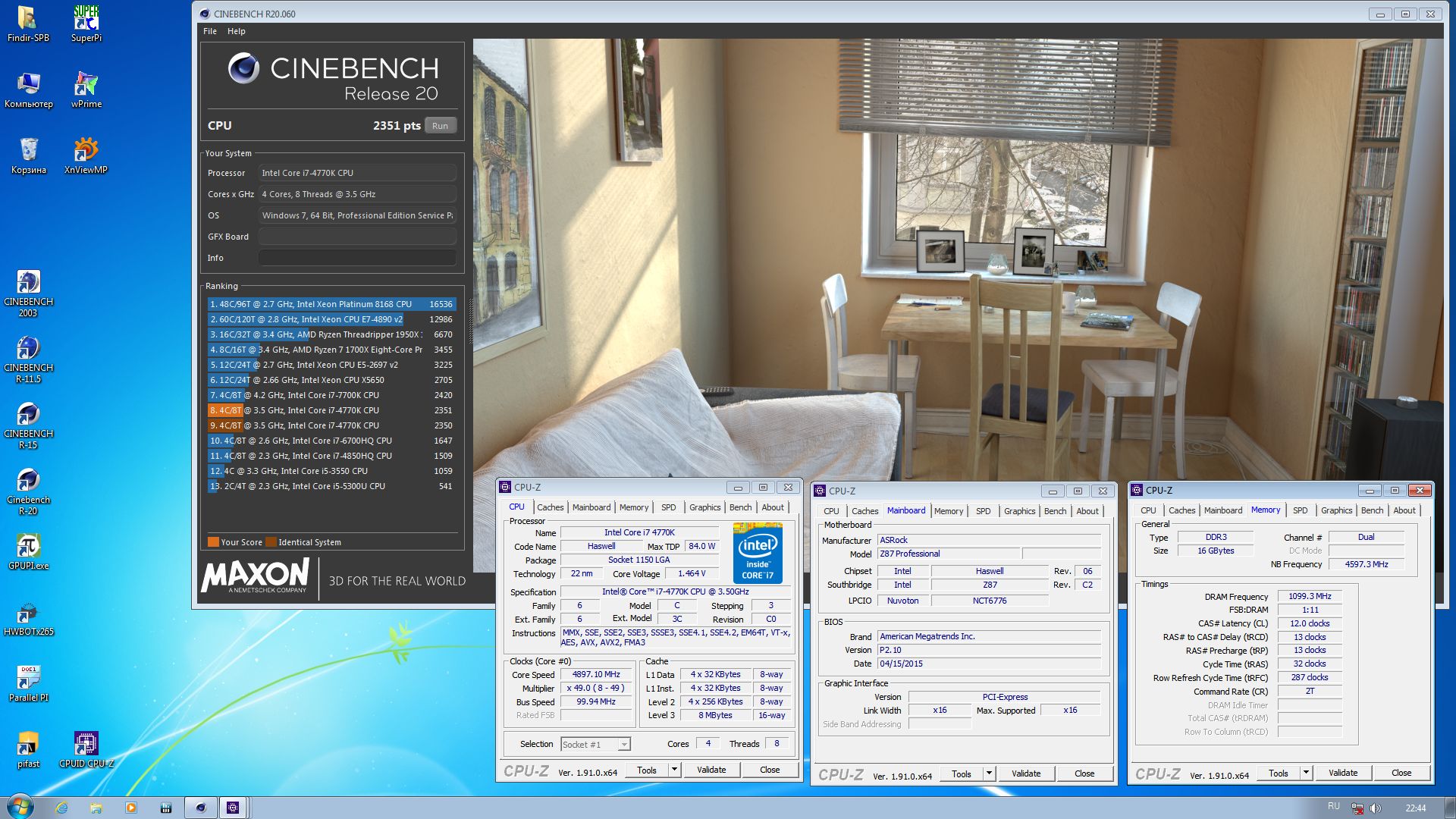Open the Help menu in Cinebench

click(237, 31)
